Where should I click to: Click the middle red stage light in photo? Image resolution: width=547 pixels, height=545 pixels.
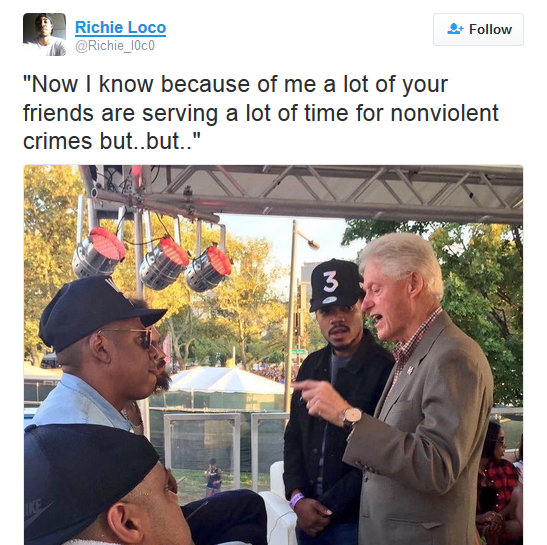pos(164,263)
